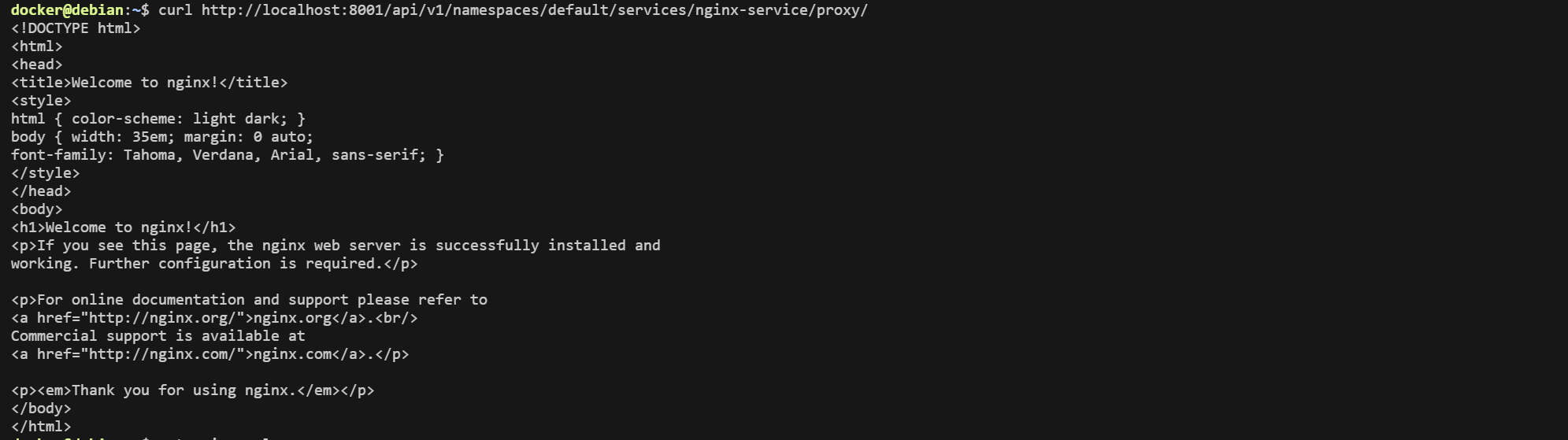Click the closing </head> tag line
The height and width of the screenshot is (440, 1568).
(41, 191)
